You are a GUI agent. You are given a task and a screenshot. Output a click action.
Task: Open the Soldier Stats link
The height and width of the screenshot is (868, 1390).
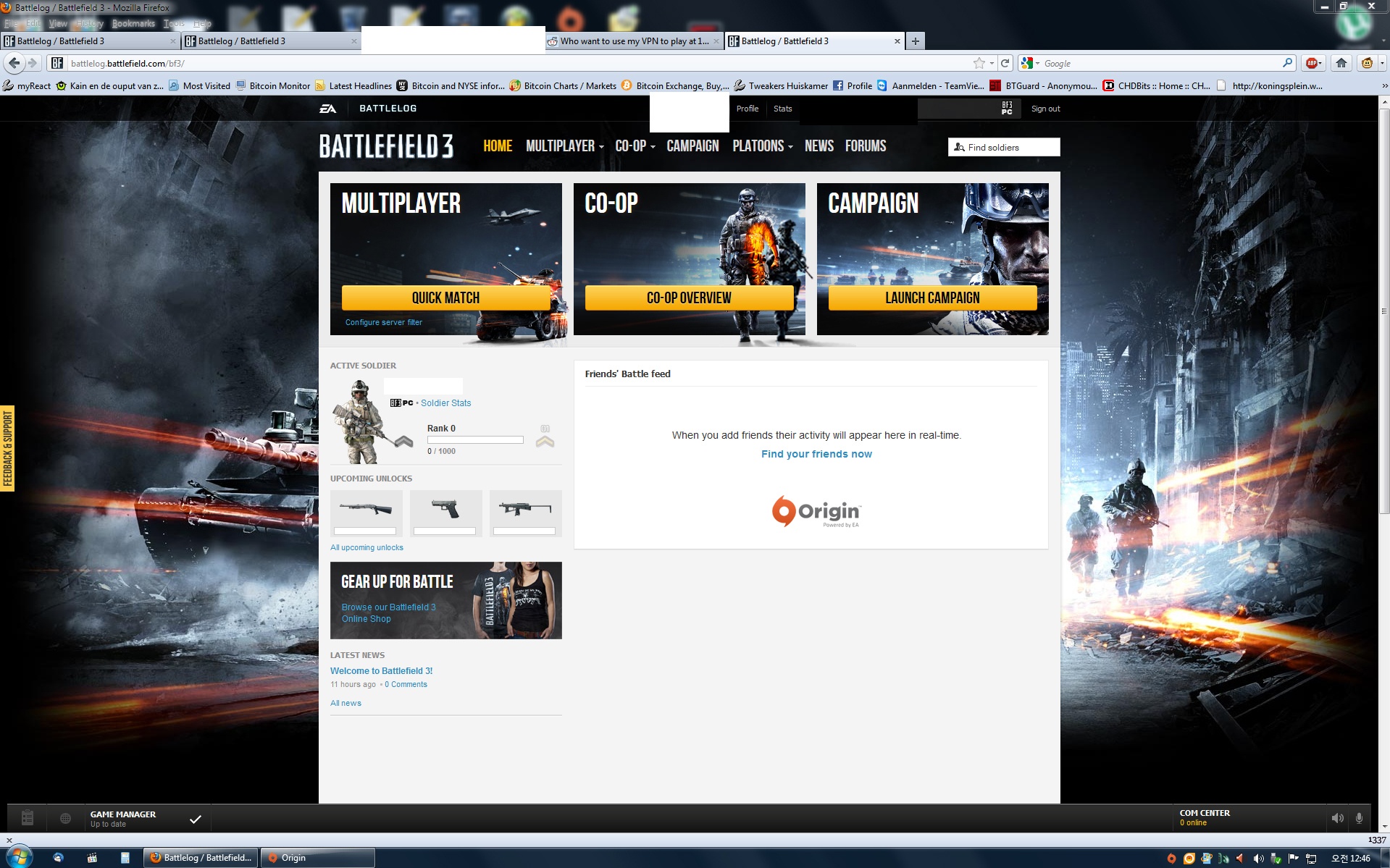446,403
